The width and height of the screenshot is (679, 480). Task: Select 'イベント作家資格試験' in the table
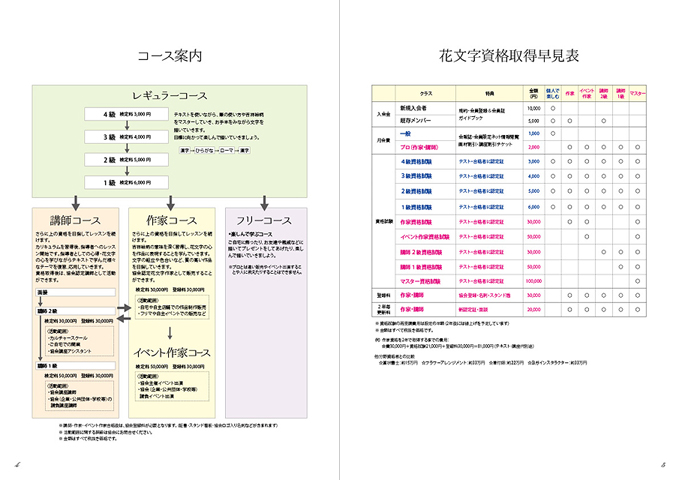[x=425, y=237]
